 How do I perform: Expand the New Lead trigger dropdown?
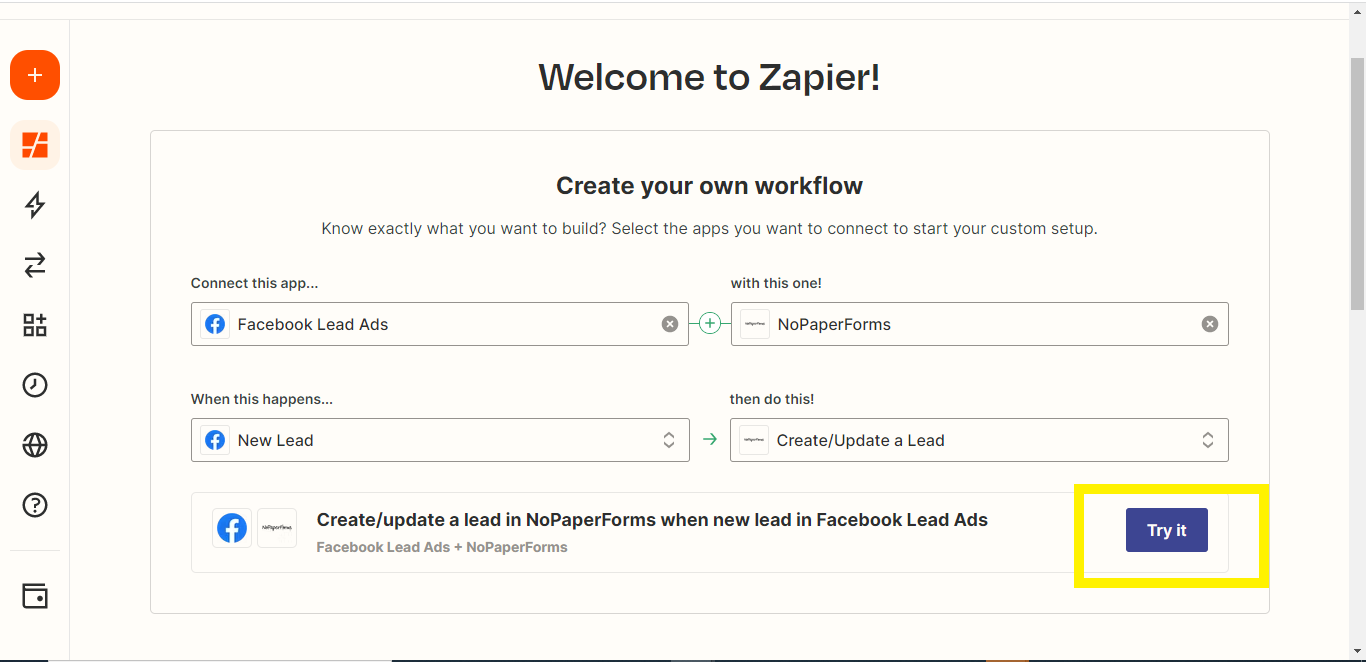(669, 440)
